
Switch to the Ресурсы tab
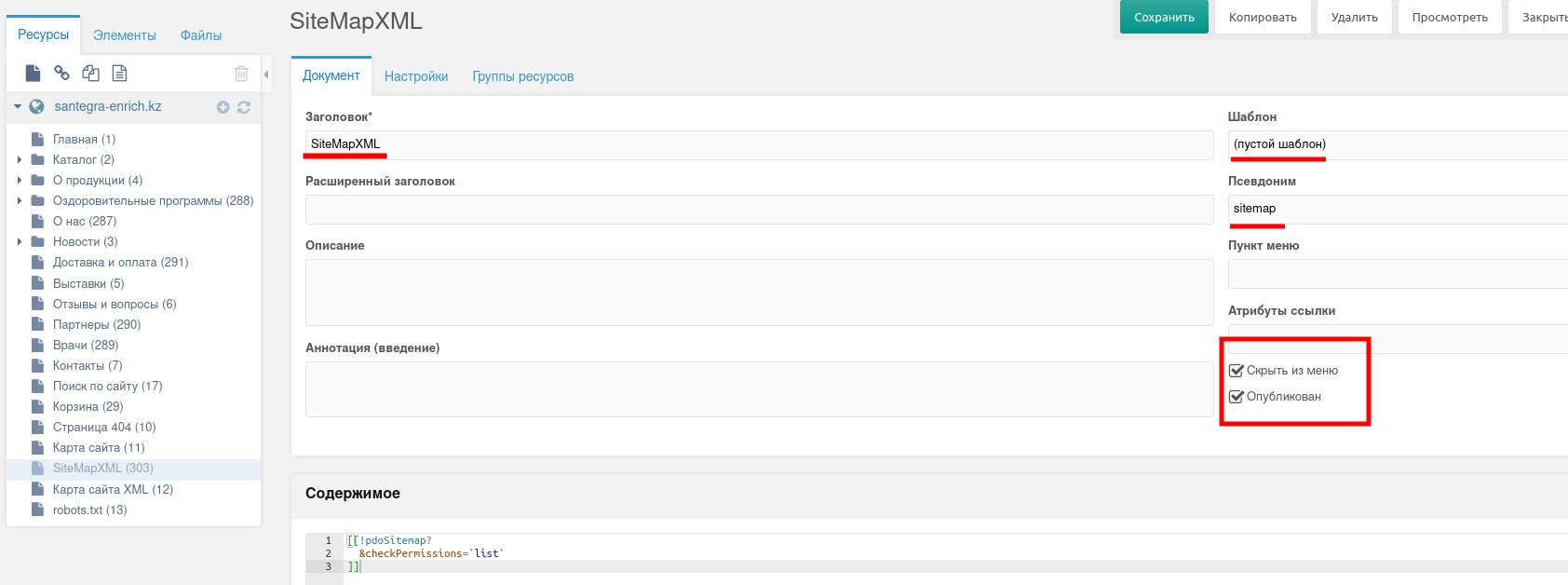(44, 34)
